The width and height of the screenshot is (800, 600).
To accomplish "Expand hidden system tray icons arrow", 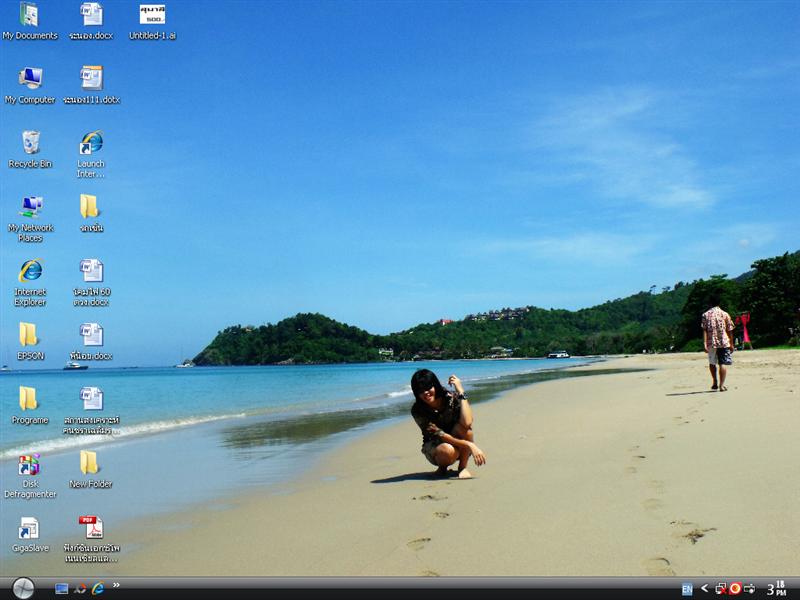I will pyautogui.click(x=704, y=589).
